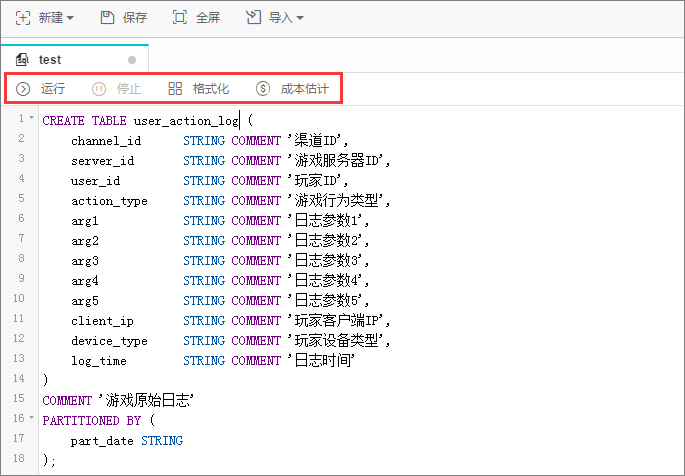Viewport: 685px width, 476px height.
Task: Click STRING type on the part_date line
Action: (162, 441)
